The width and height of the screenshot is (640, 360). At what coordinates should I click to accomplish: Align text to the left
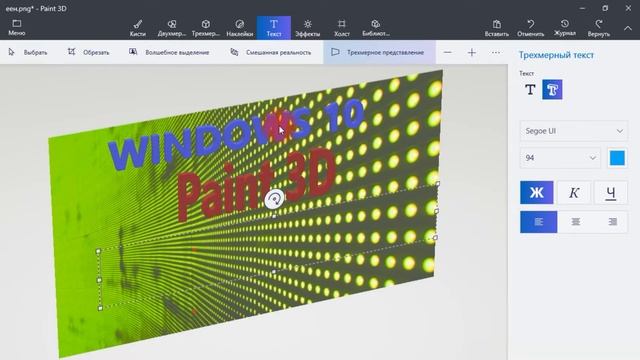[x=538, y=222]
